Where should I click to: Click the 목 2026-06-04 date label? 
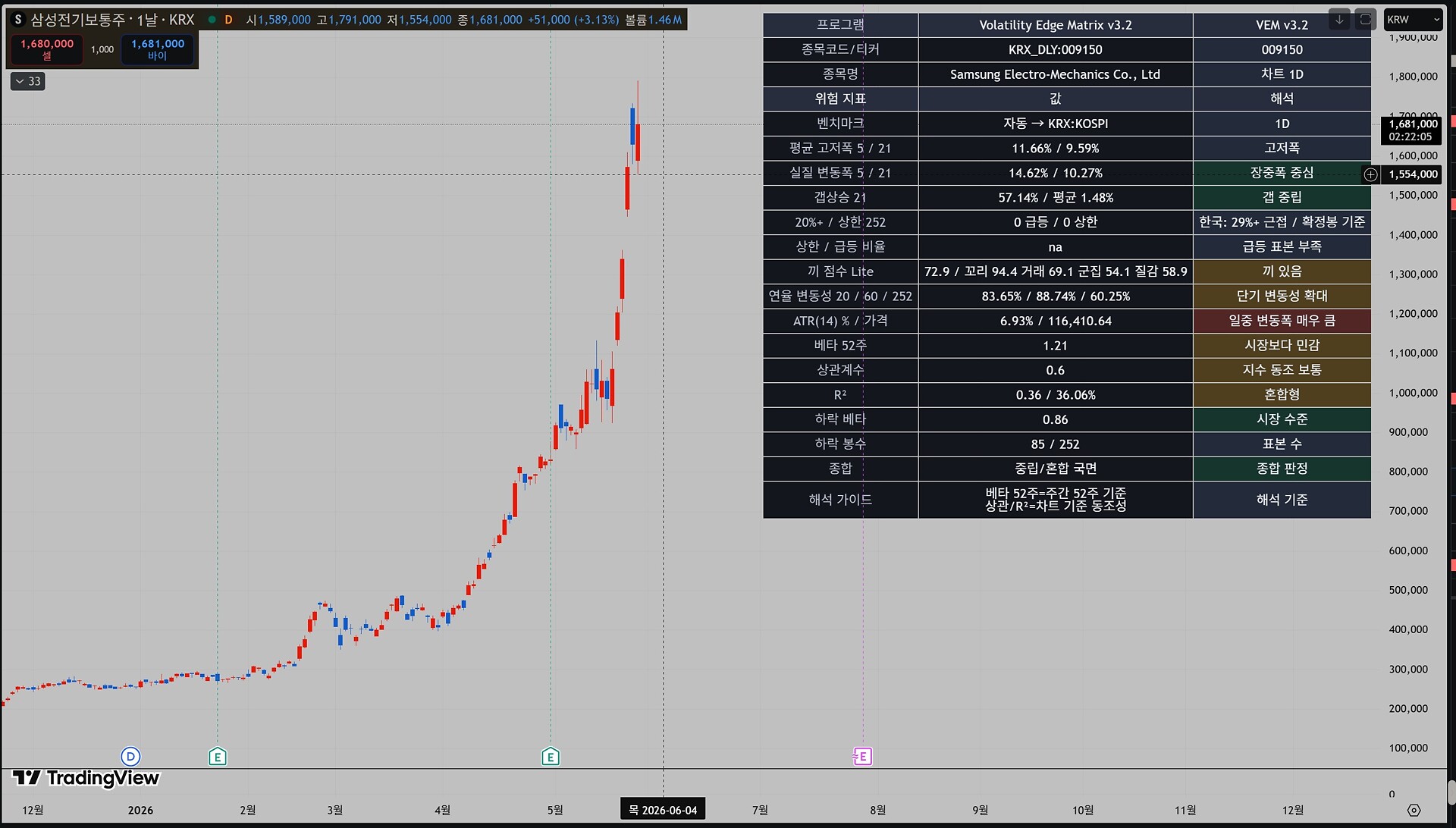[663, 810]
